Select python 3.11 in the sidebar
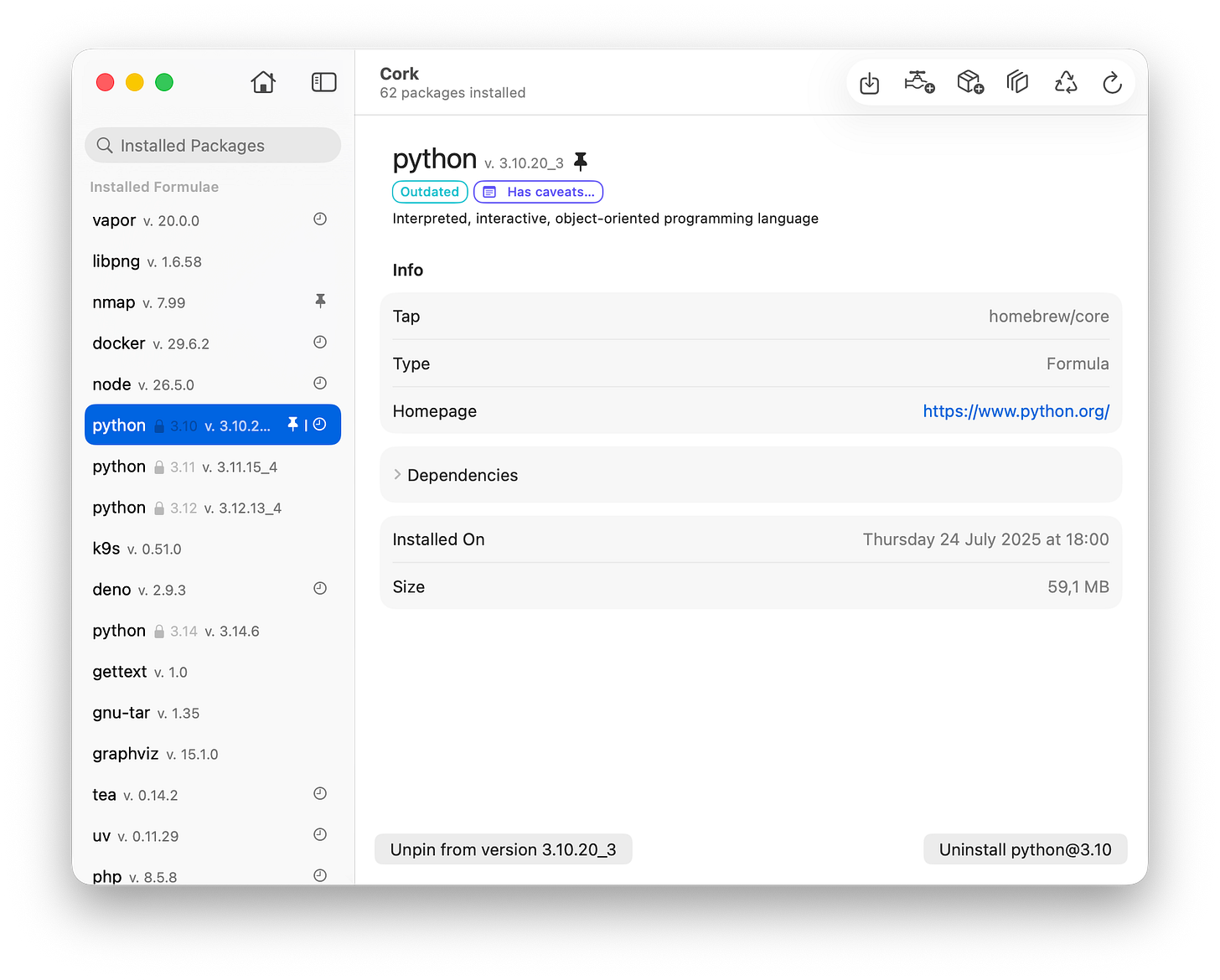Screen dimensions: 1220x980 coord(213,467)
